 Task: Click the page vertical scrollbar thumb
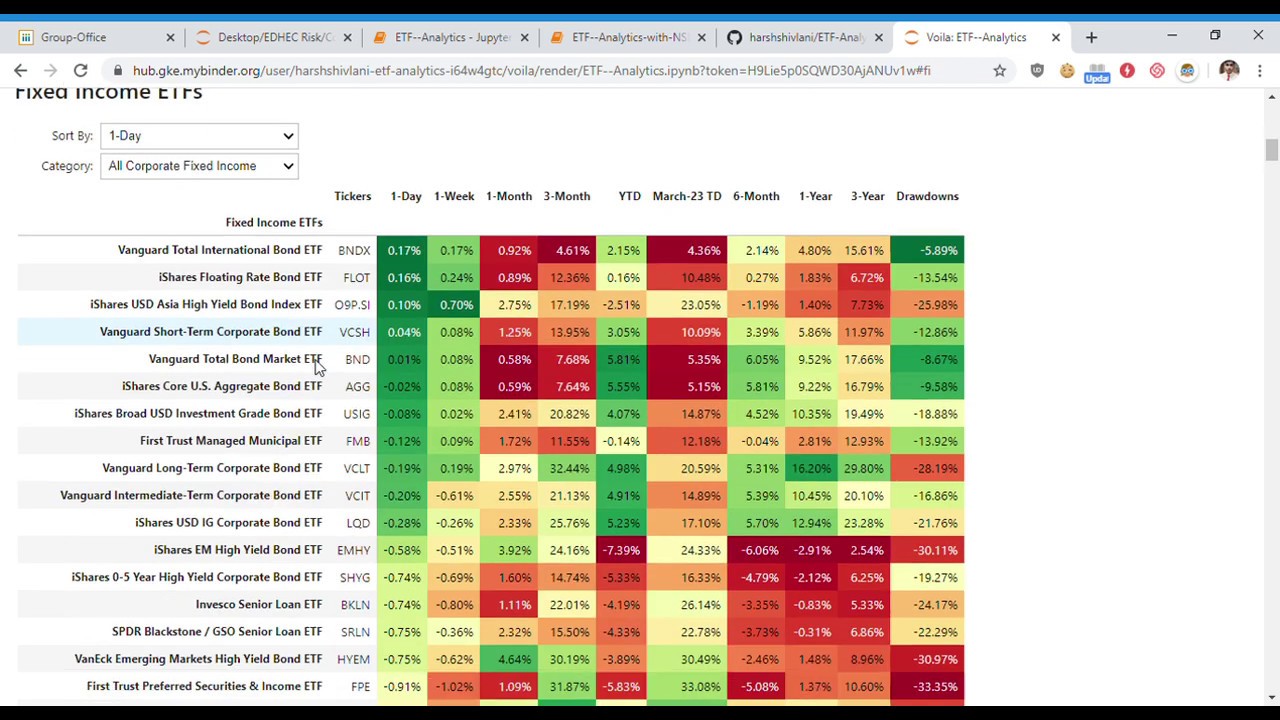pos(1271,150)
